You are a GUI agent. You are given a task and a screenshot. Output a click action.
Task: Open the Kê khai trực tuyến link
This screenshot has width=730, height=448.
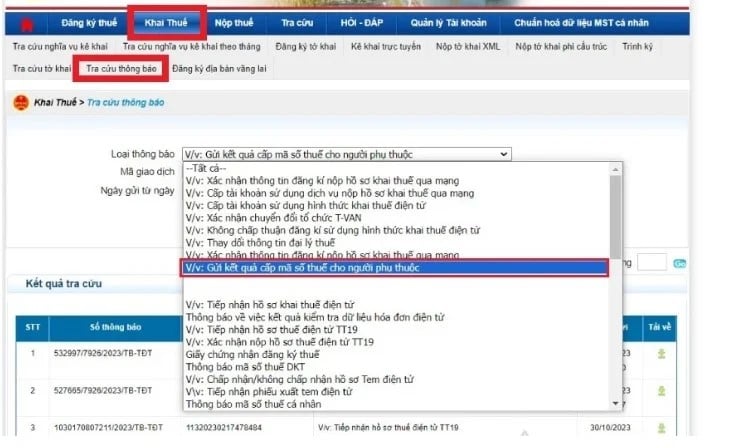(x=385, y=47)
